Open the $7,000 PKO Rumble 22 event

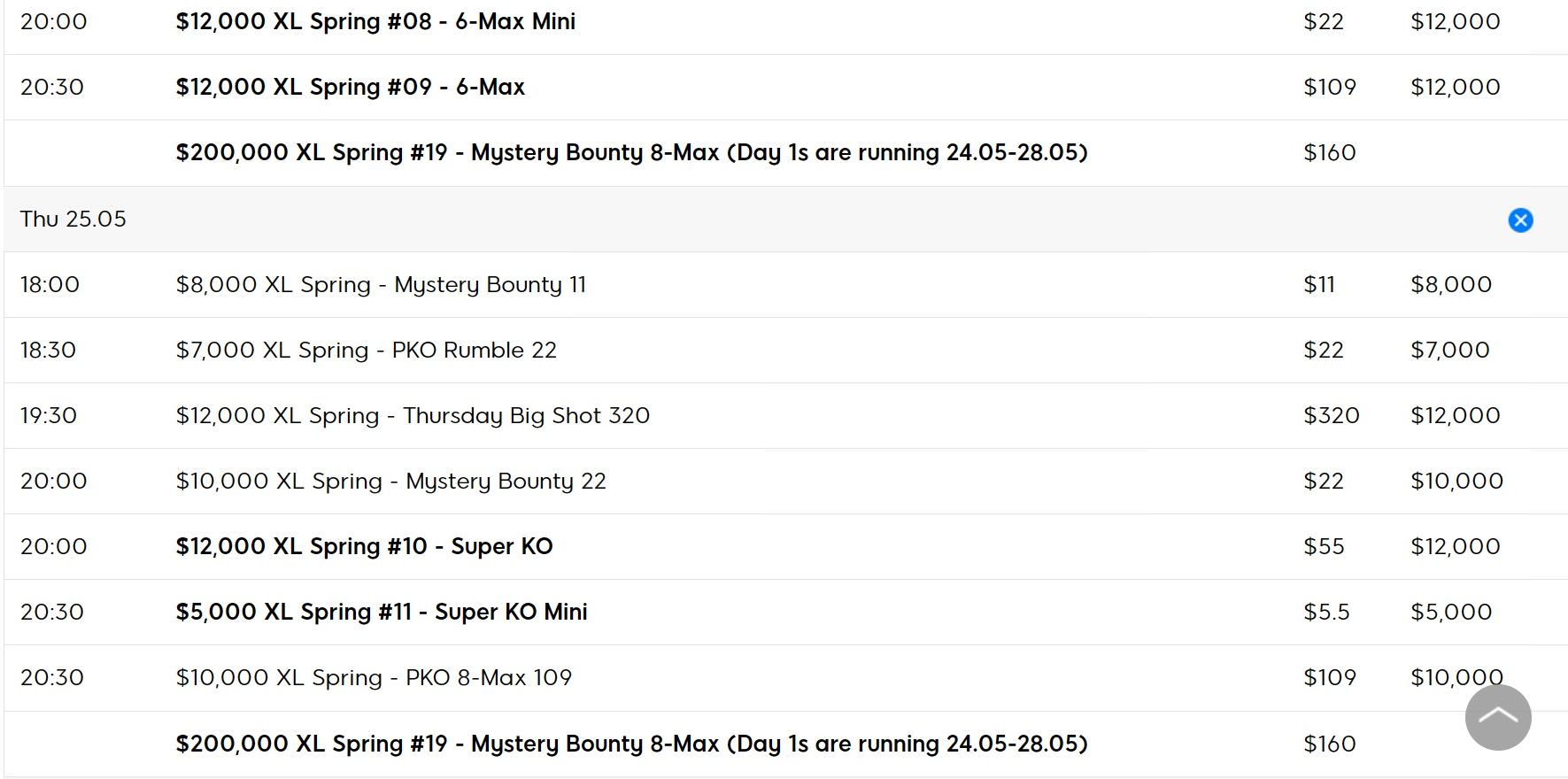coord(366,351)
